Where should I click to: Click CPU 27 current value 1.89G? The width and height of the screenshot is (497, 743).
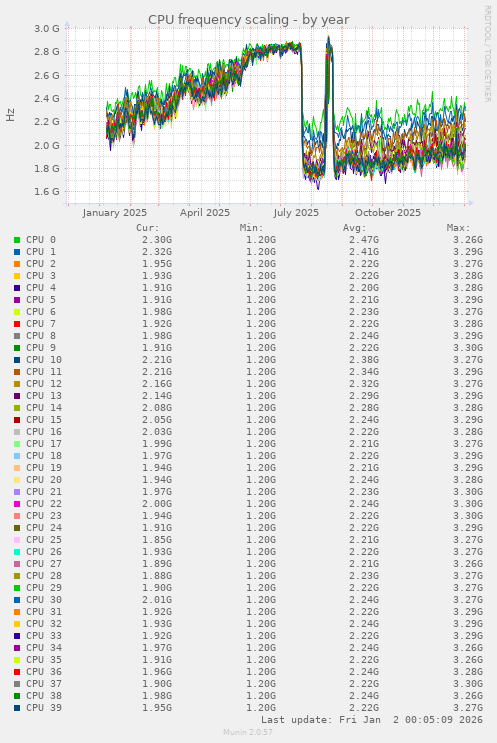(157, 564)
